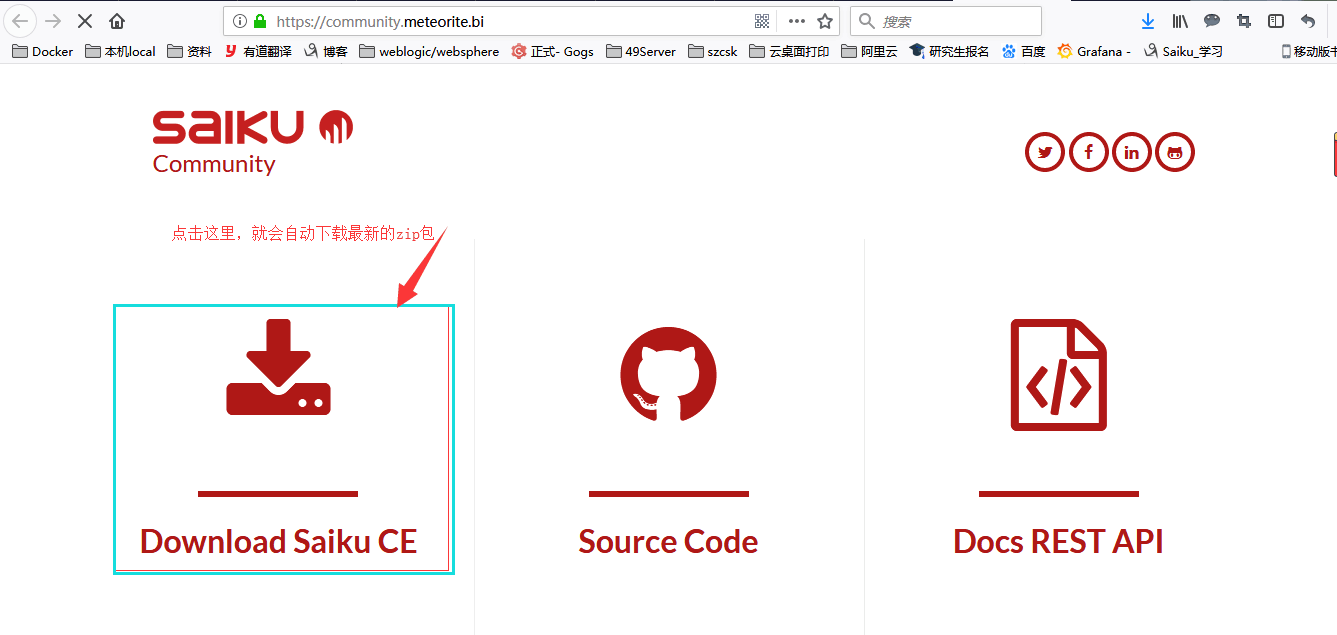The width and height of the screenshot is (1337, 635).
Task: Click the Download Saiku CE link
Action: [x=278, y=541]
